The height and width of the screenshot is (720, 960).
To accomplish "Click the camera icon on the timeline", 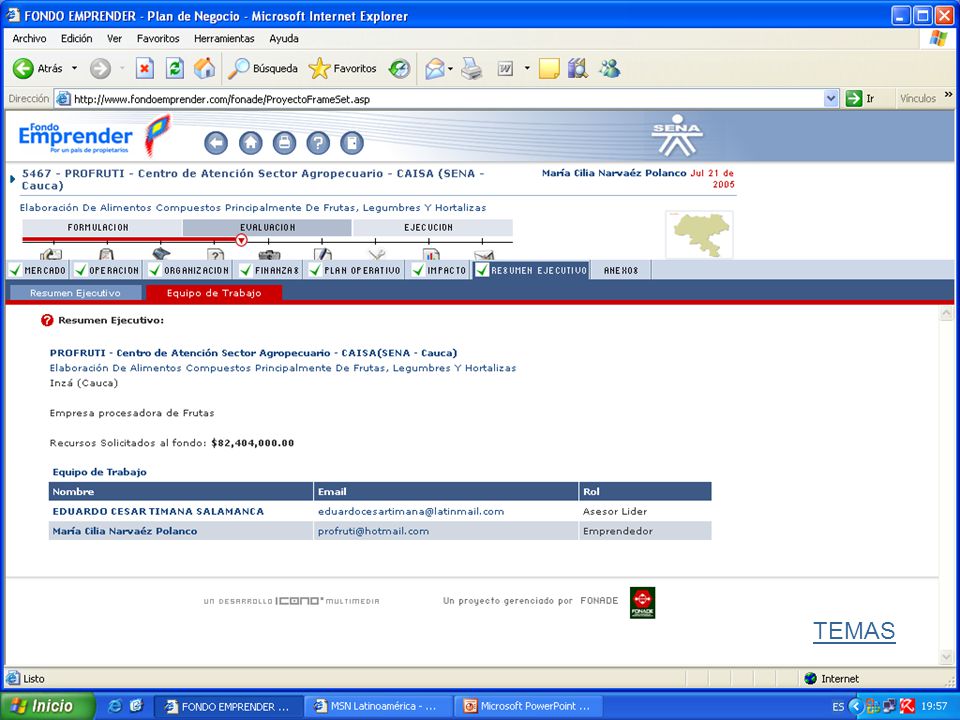I will pos(269,254).
